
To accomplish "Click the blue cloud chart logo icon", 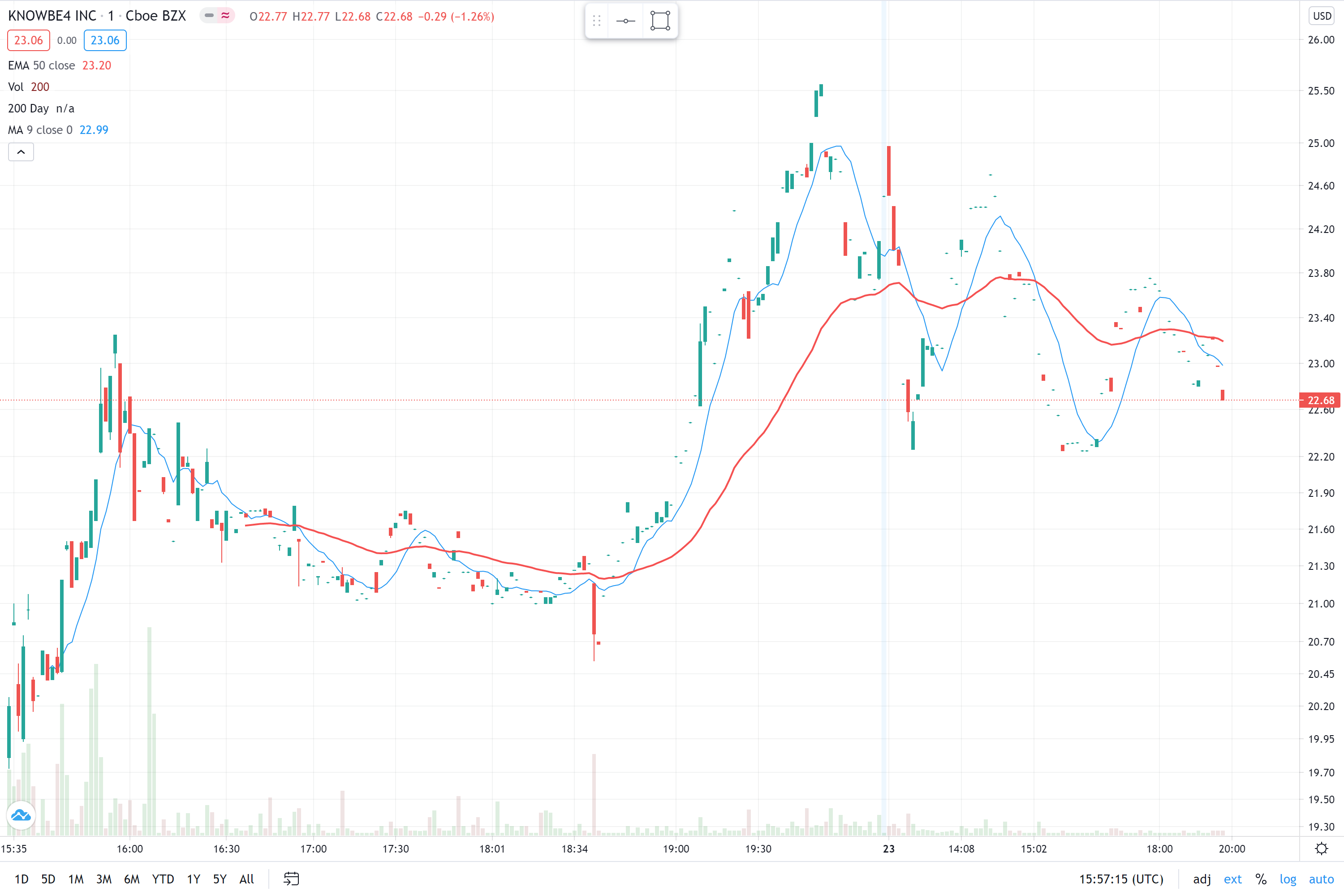I will 21,815.
